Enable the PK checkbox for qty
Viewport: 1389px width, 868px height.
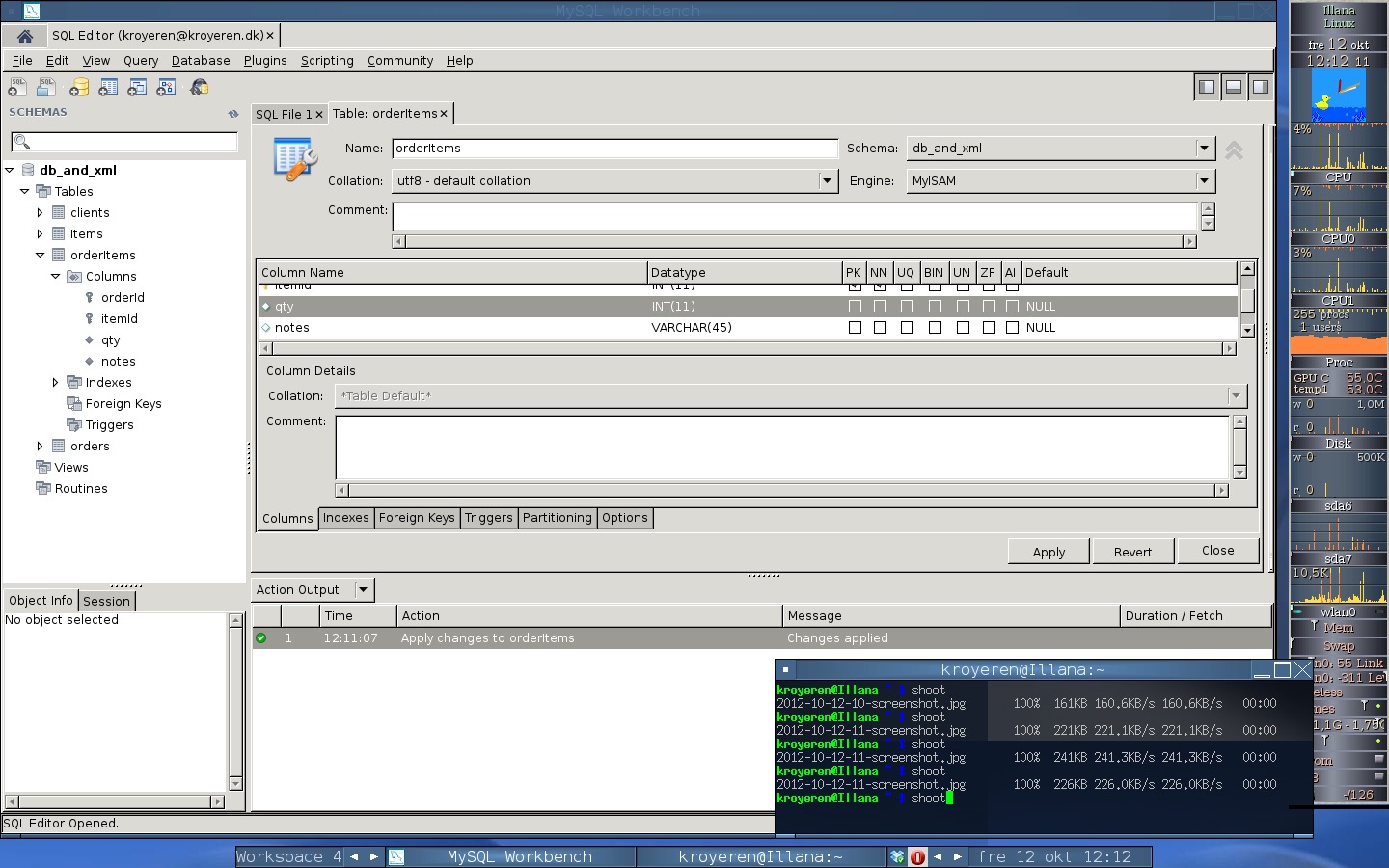[x=855, y=307]
